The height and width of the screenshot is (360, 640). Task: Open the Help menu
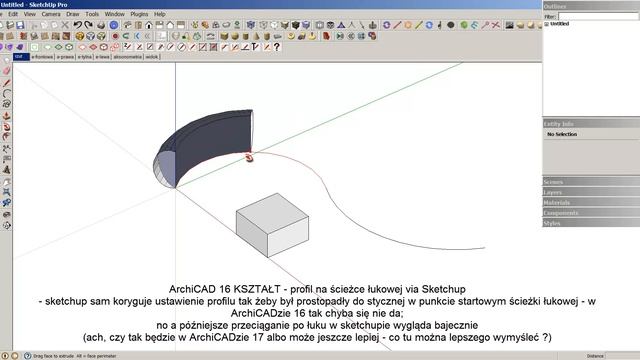pyautogui.click(x=160, y=14)
